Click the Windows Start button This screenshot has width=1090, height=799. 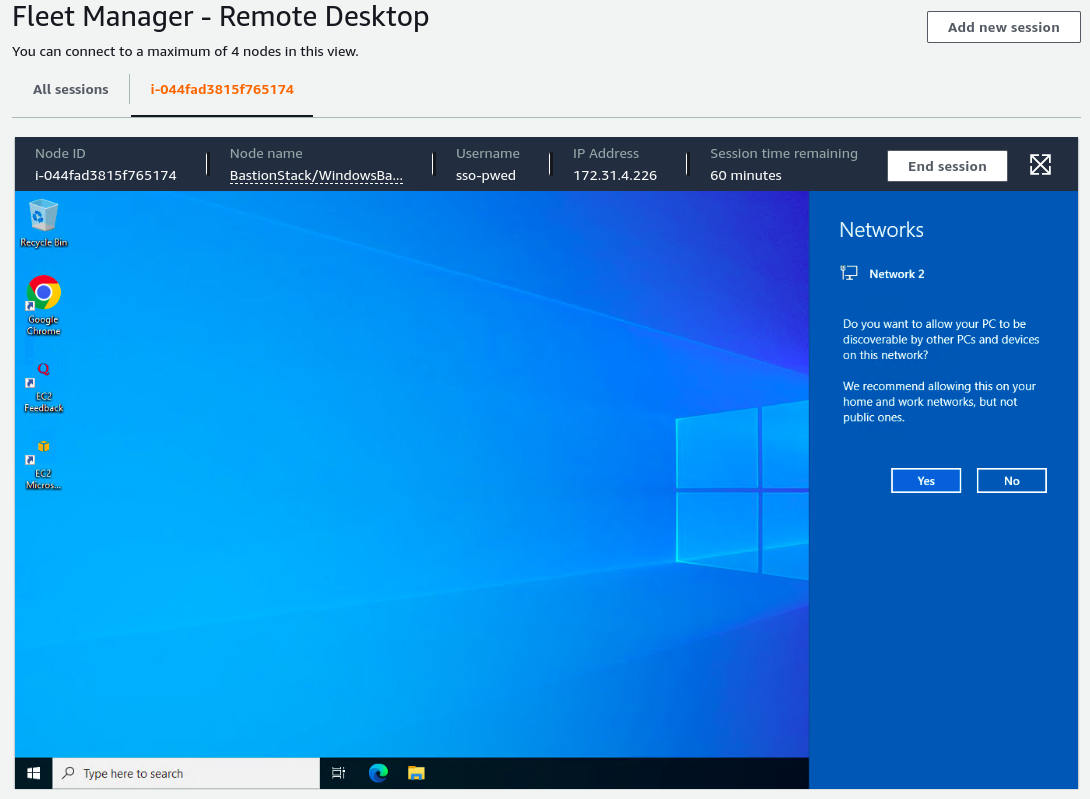[x=33, y=773]
